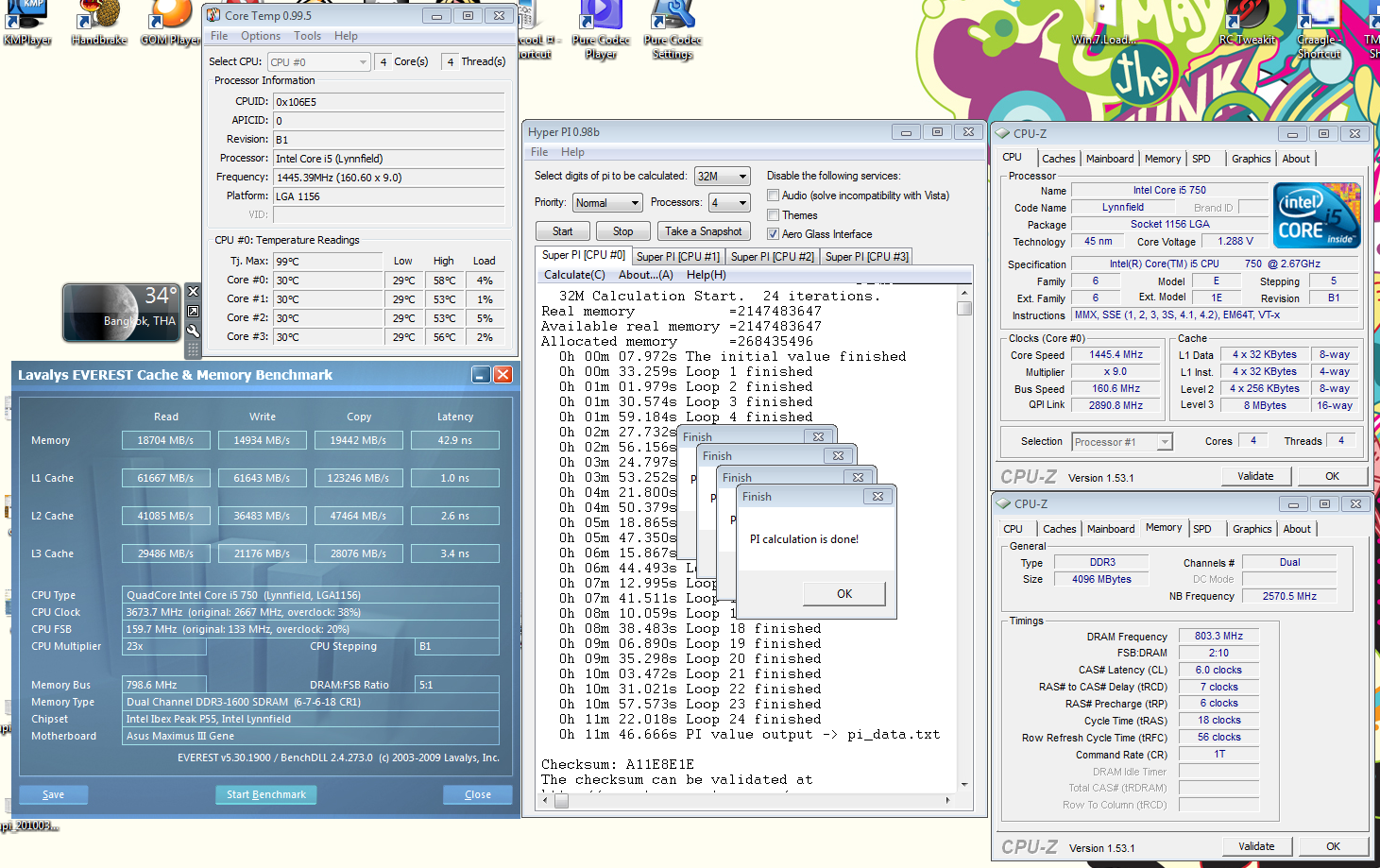Click the Intel Core i5 logo in CPU-Z
Image resolution: width=1380 pixels, height=868 pixels.
pos(1317,214)
